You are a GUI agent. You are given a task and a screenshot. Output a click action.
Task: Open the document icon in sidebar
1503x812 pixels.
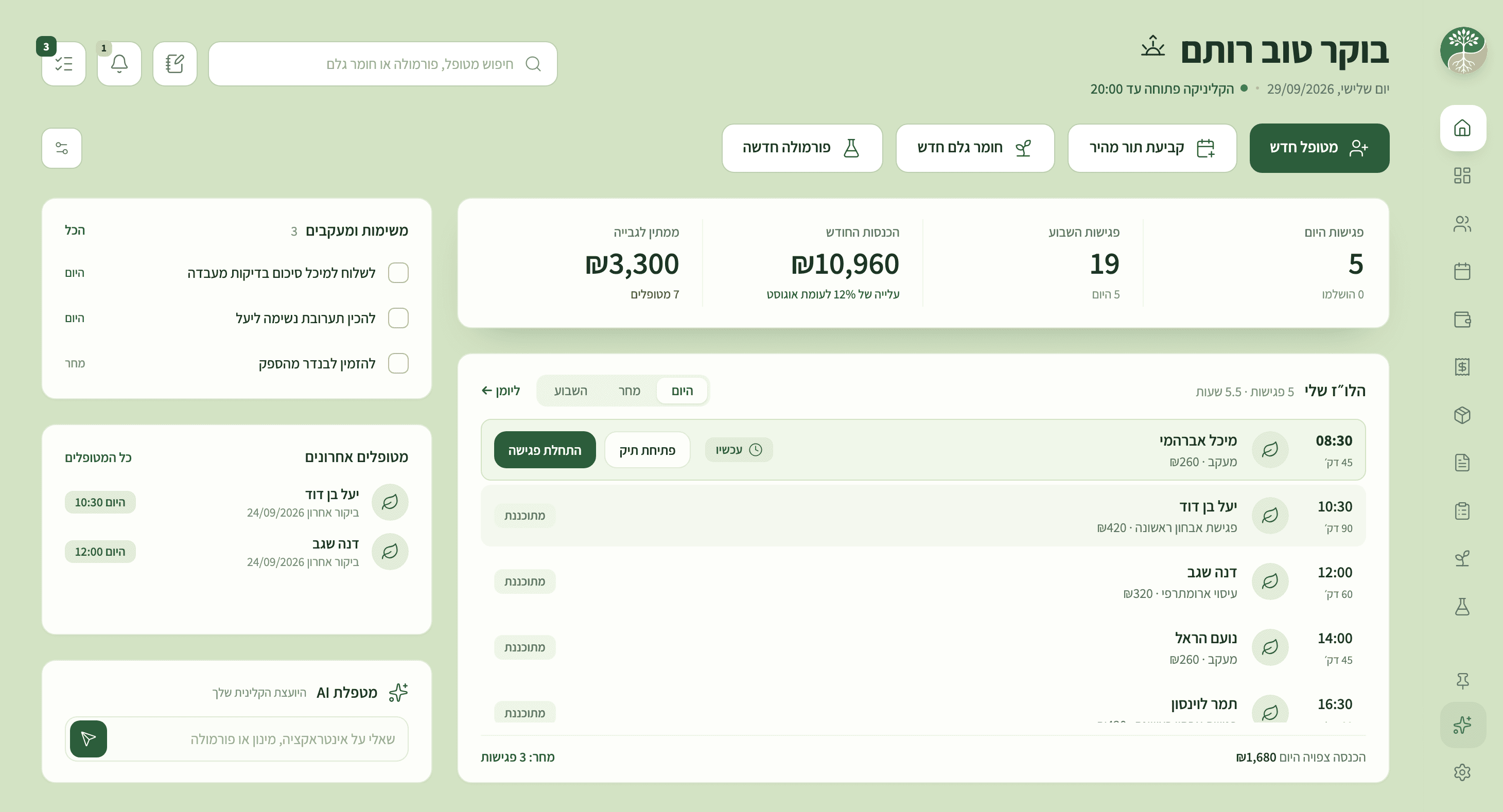point(1462,463)
